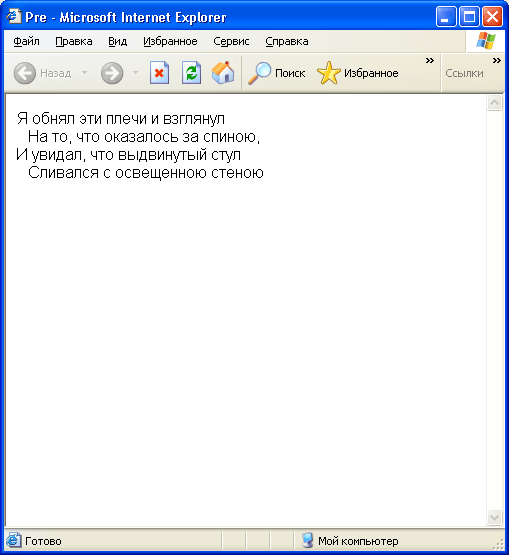
Task: Open the Сервис menu
Action: tap(231, 41)
